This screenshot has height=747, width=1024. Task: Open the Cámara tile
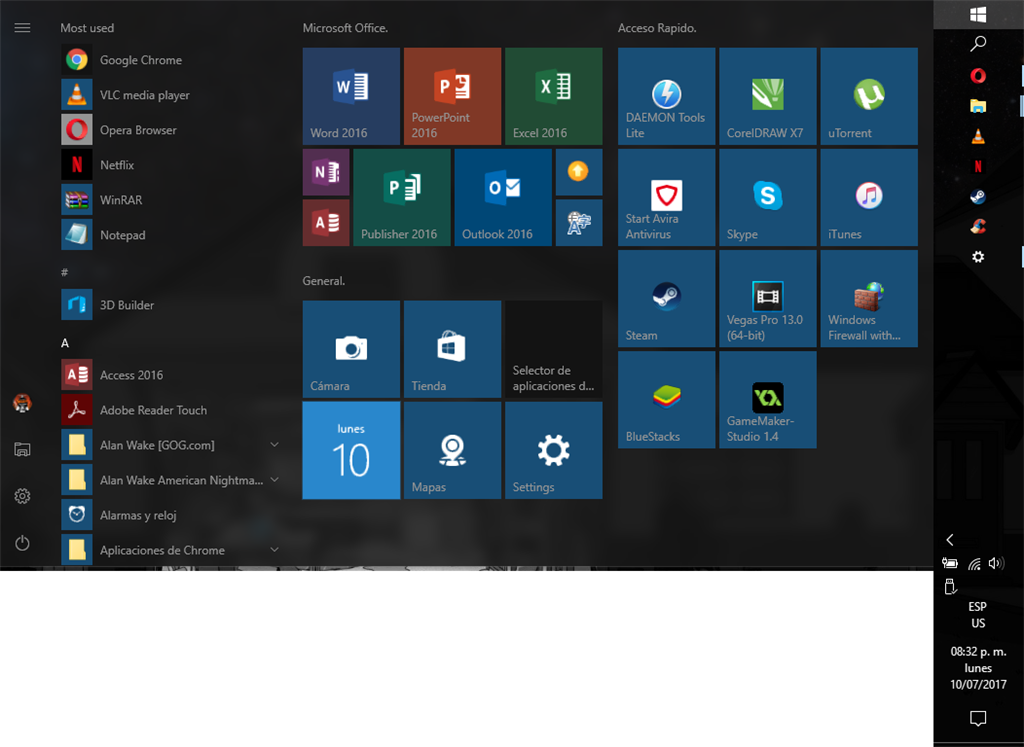point(351,349)
